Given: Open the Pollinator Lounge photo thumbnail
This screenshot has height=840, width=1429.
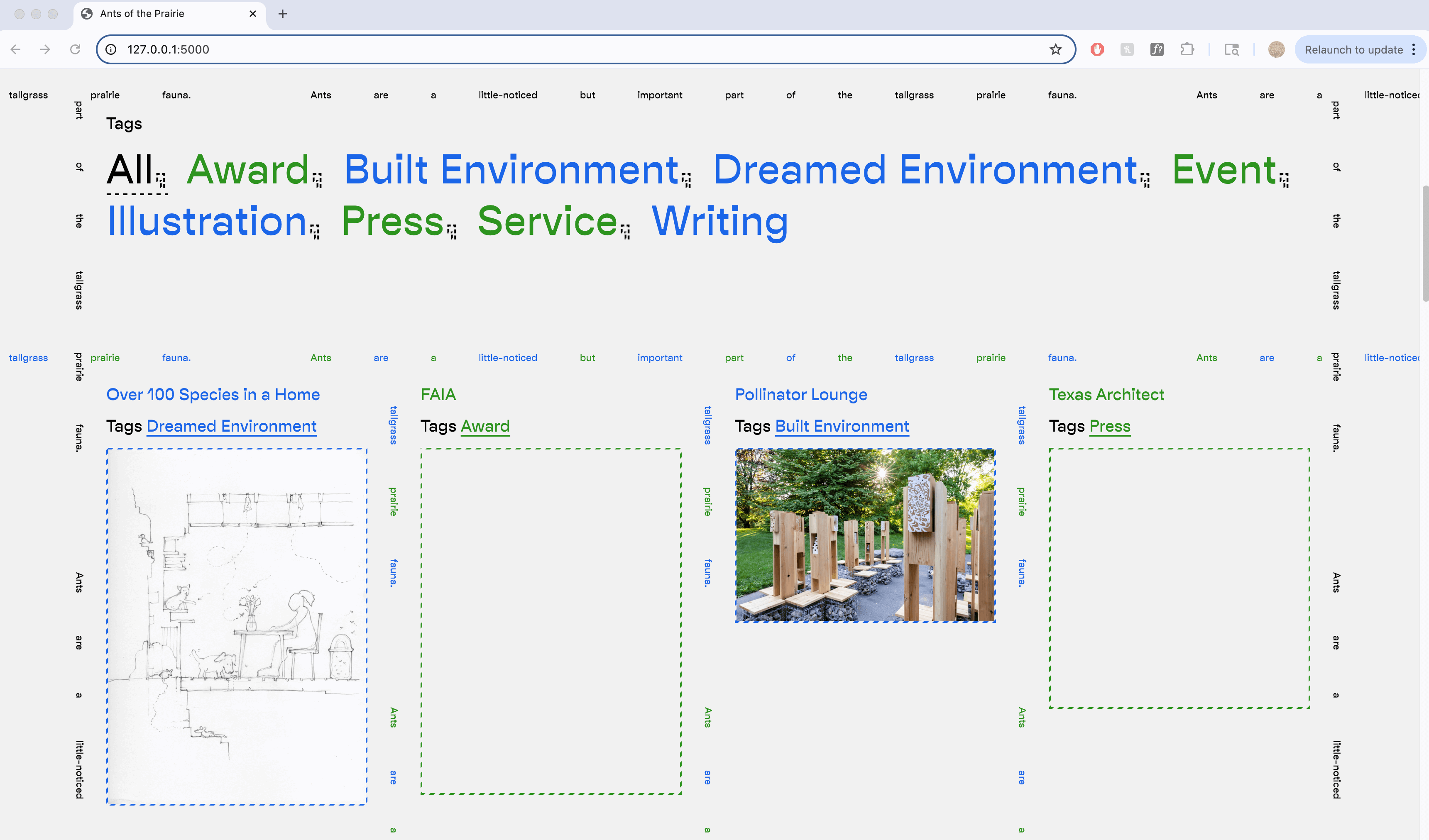Looking at the screenshot, I should click(x=865, y=535).
